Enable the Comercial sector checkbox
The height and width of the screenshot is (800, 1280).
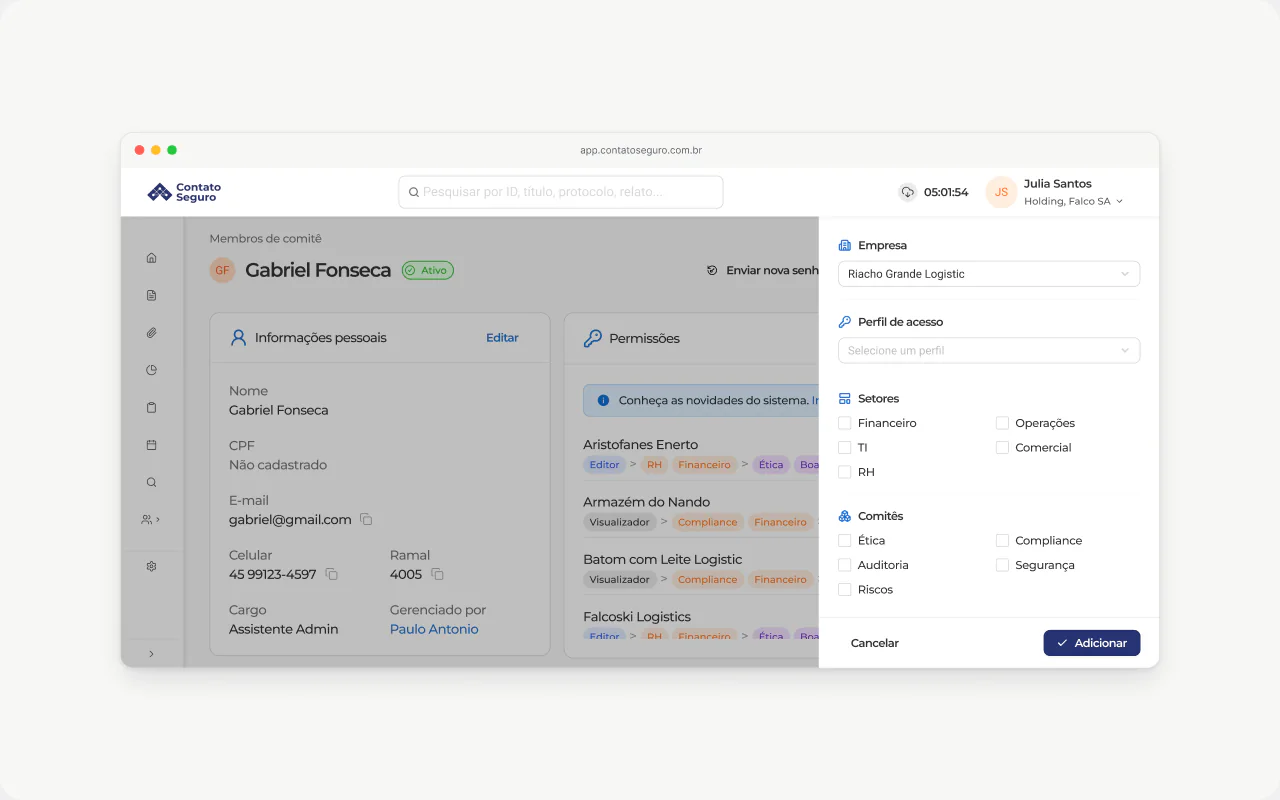tap(1002, 448)
